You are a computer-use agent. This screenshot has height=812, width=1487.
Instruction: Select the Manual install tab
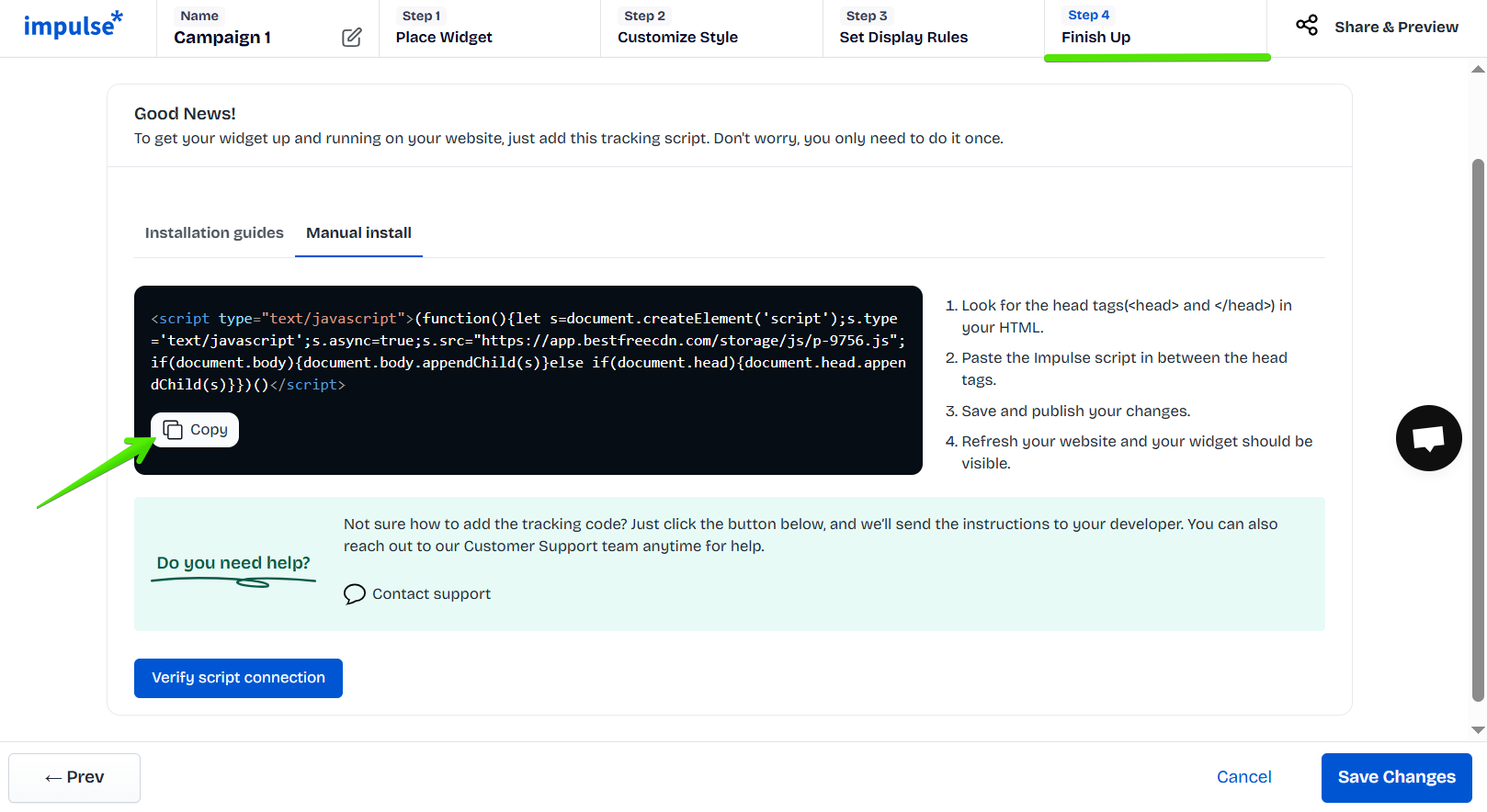point(358,233)
